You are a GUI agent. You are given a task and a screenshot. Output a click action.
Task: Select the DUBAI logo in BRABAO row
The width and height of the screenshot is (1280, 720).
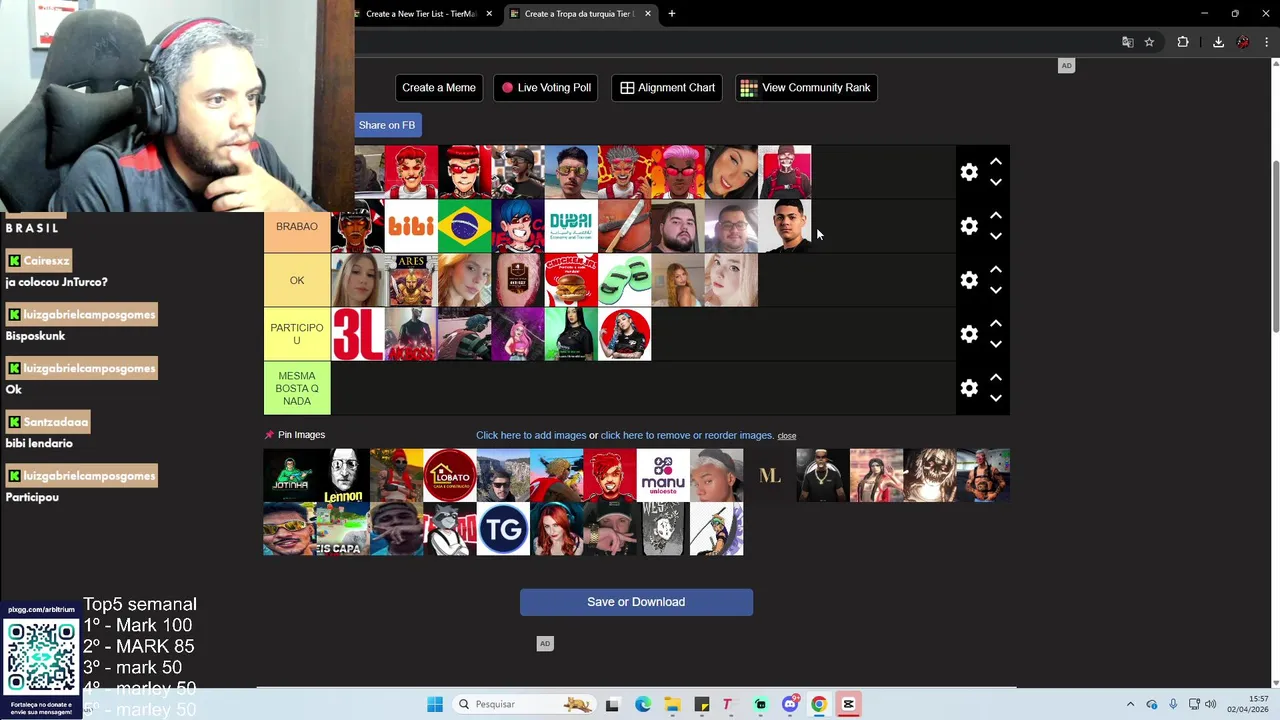click(x=571, y=226)
